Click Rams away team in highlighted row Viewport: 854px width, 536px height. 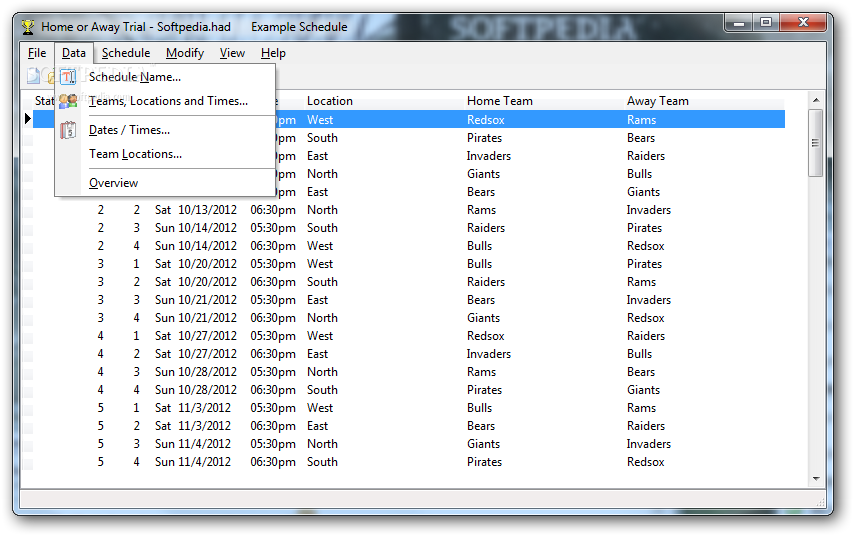click(641, 120)
